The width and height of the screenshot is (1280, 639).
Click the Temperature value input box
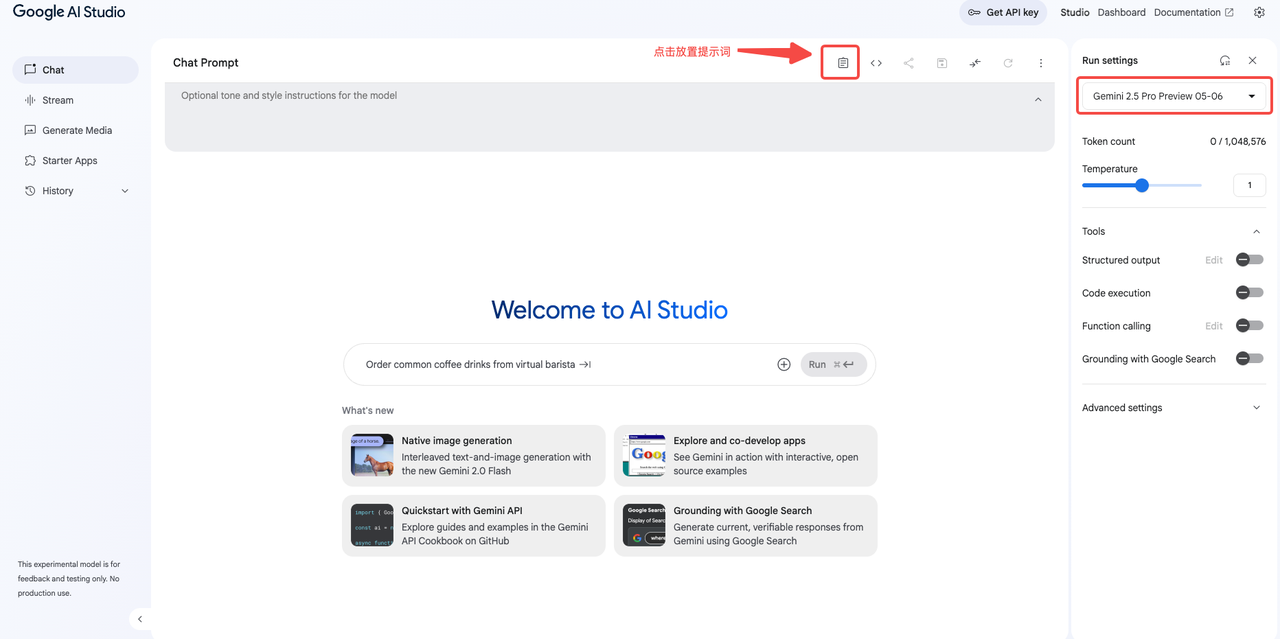[x=1250, y=185]
